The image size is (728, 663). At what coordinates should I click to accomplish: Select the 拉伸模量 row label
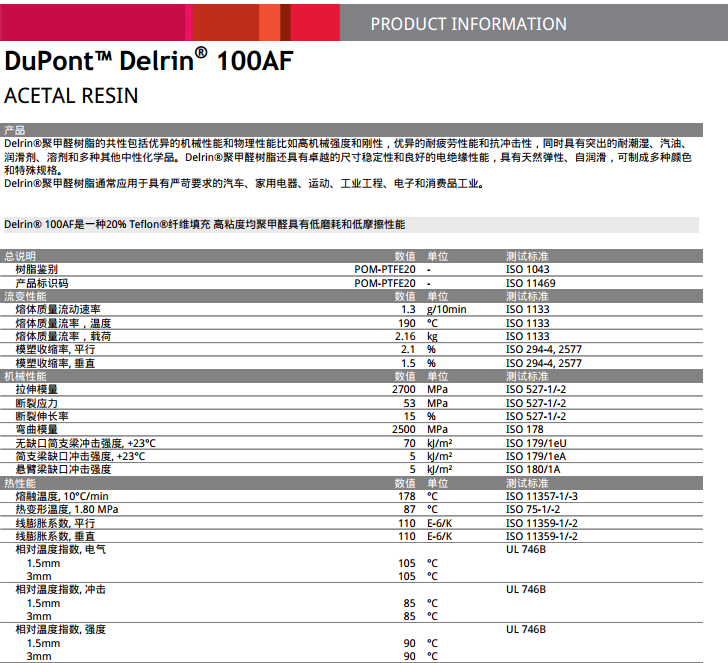(36, 389)
